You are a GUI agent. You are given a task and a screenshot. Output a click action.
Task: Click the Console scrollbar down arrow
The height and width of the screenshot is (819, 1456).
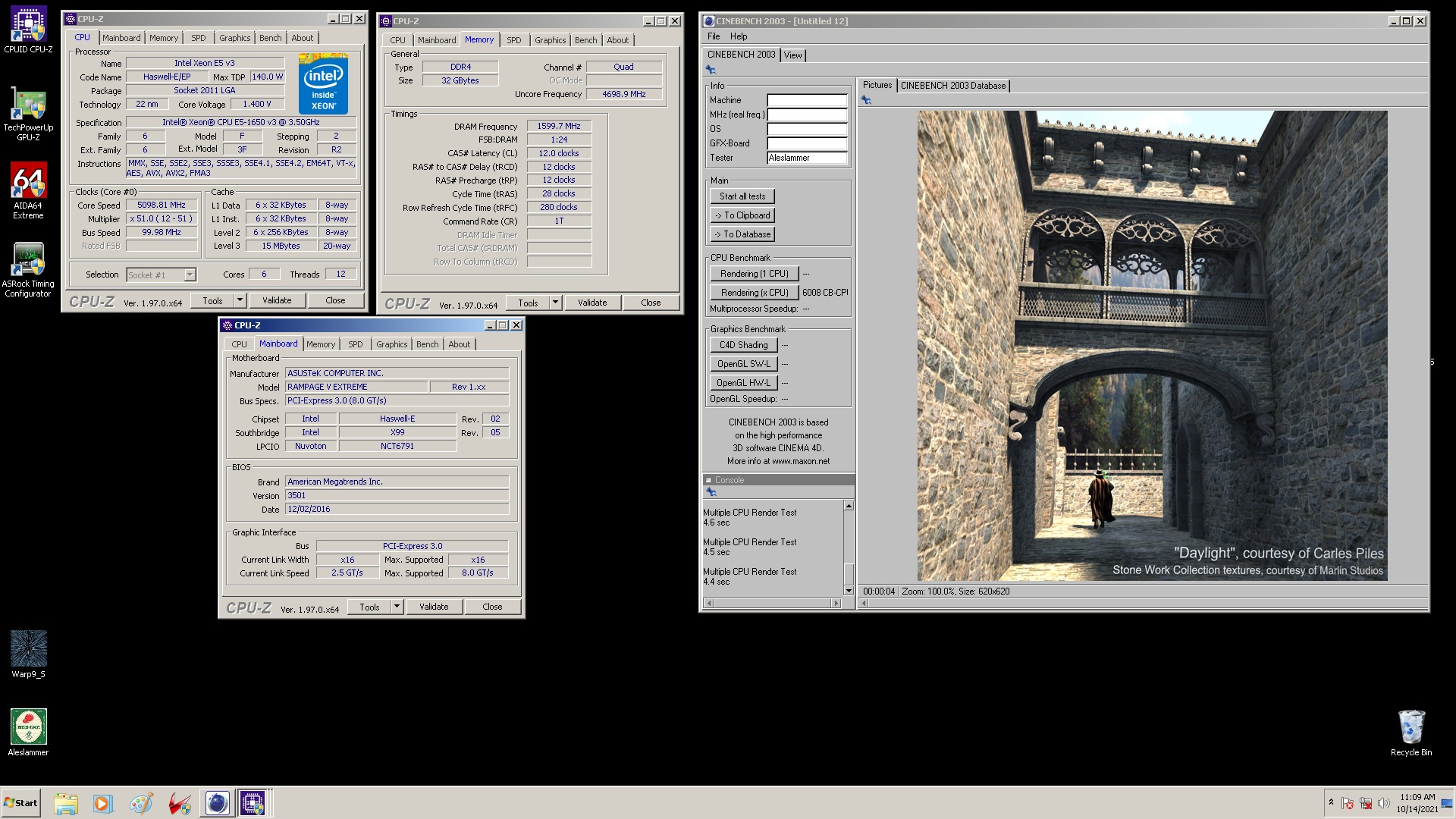coord(849,591)
